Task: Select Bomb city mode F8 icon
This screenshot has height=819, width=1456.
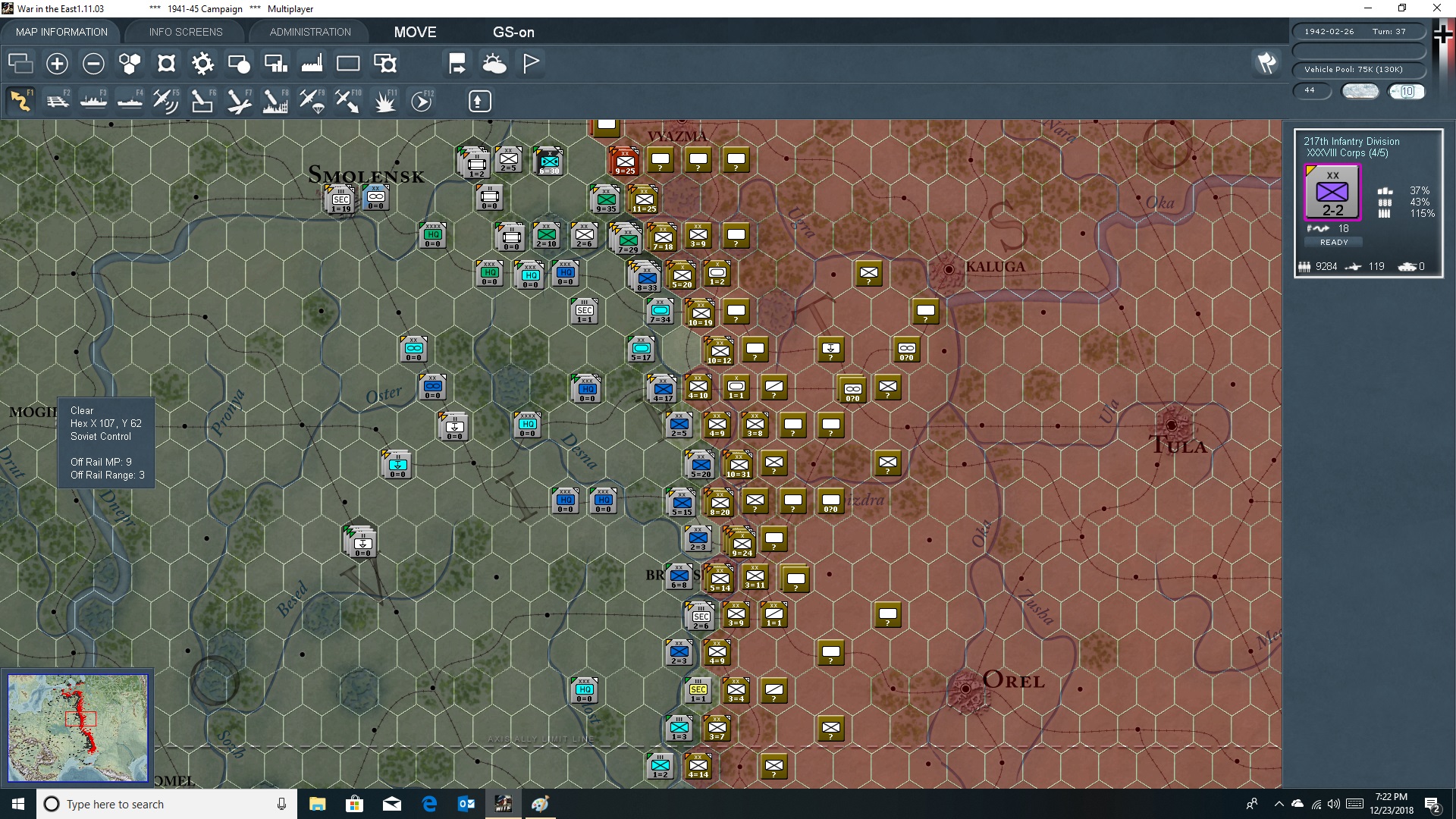Action: [x=275, y=101]
